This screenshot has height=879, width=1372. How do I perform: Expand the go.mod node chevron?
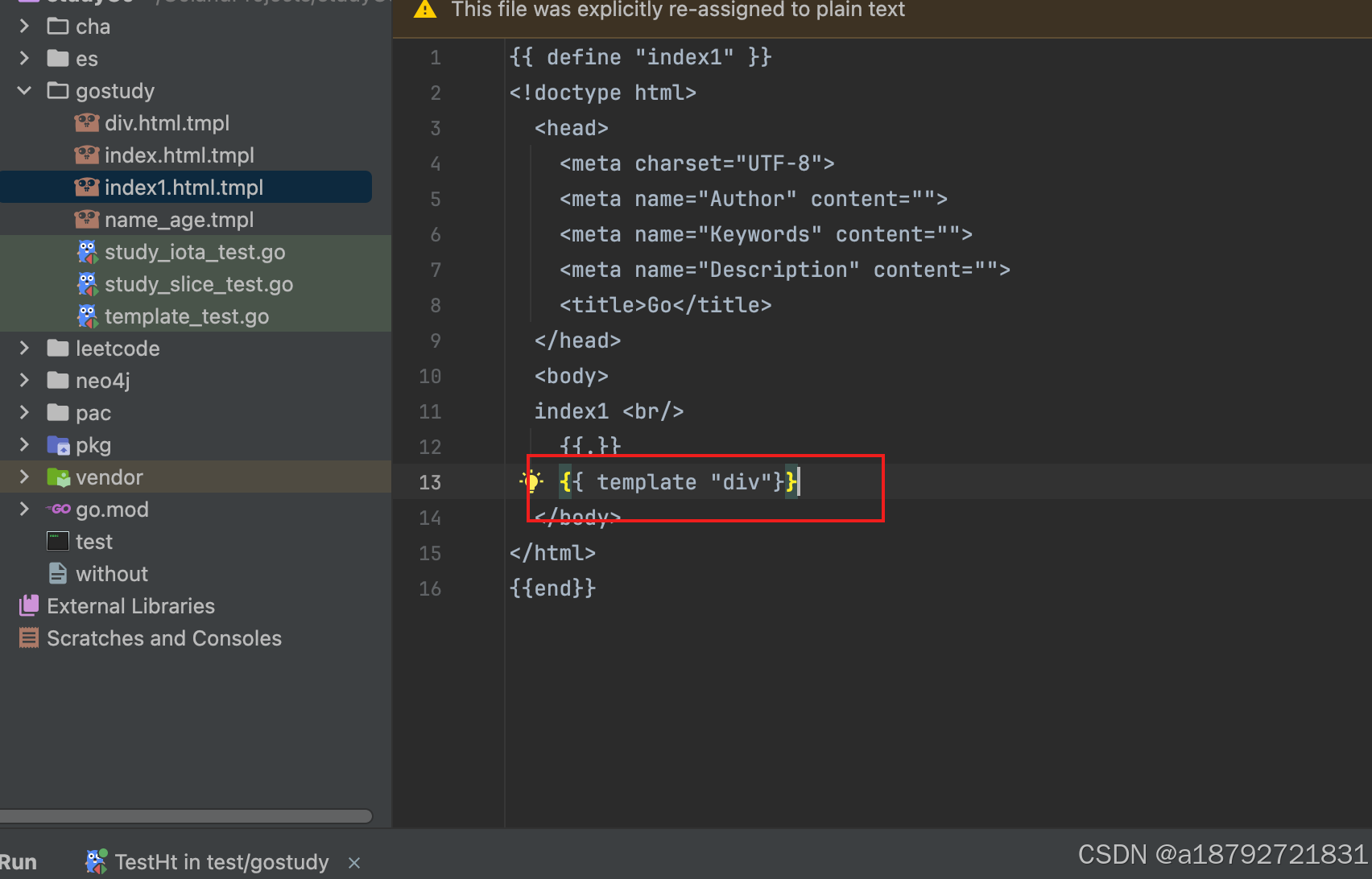coord(24,510)
